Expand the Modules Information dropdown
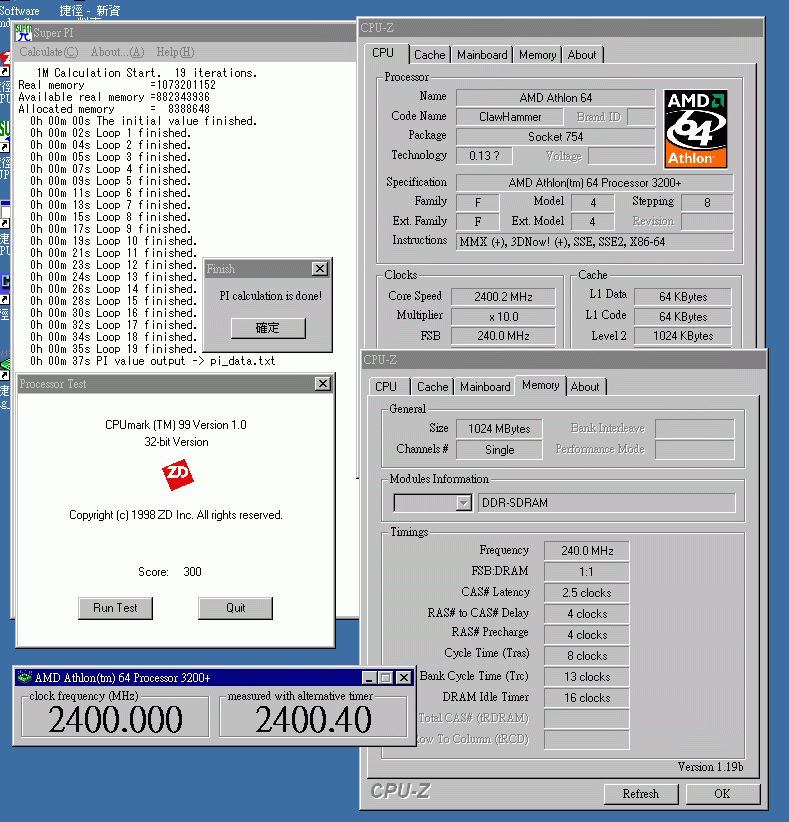Viewport: 789px width, 822px height. tap(463, 503)
